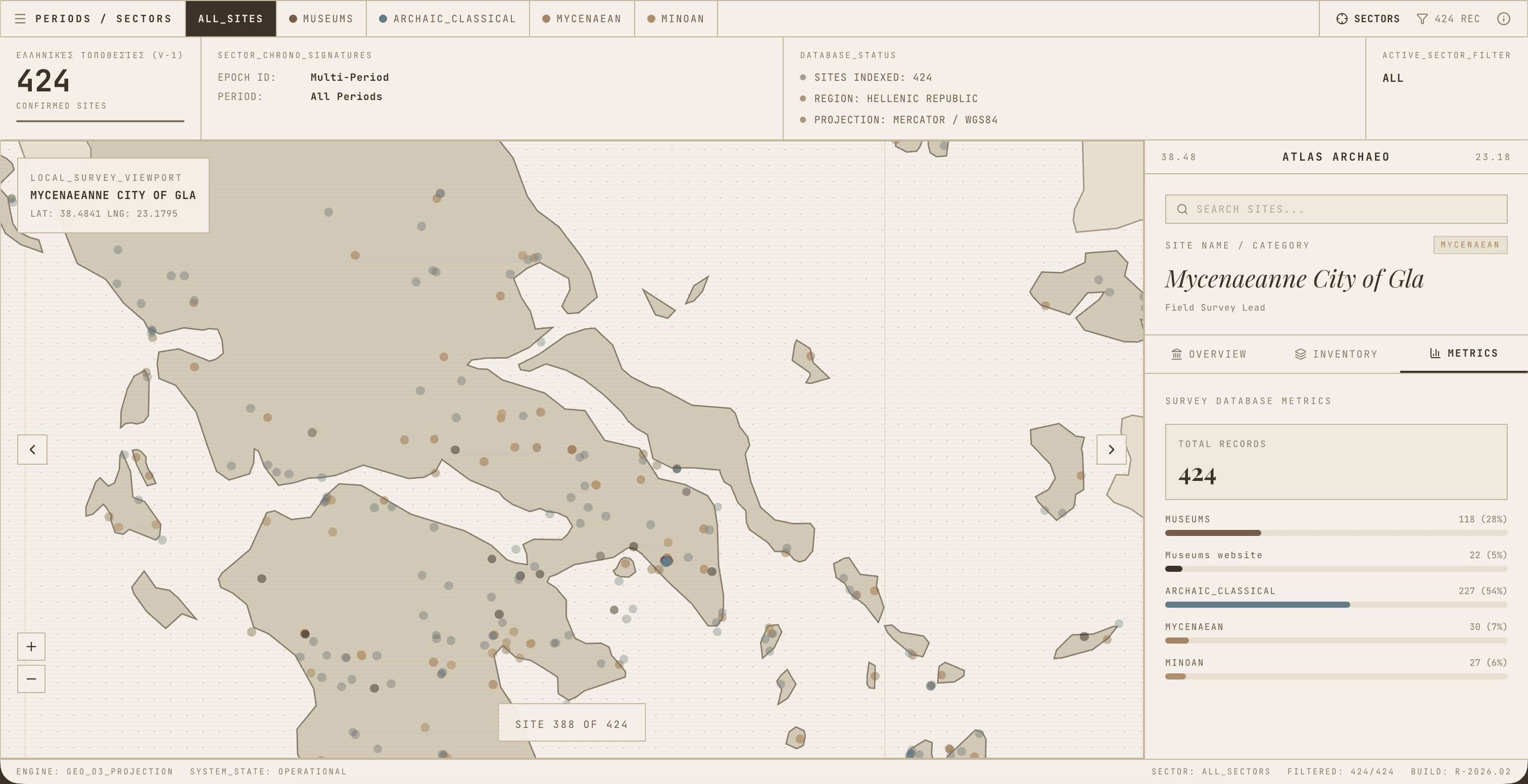This screenshot has width=1528, height=784.
Task: Toggle the Museums period filter
Action: (x=321, y=18)
